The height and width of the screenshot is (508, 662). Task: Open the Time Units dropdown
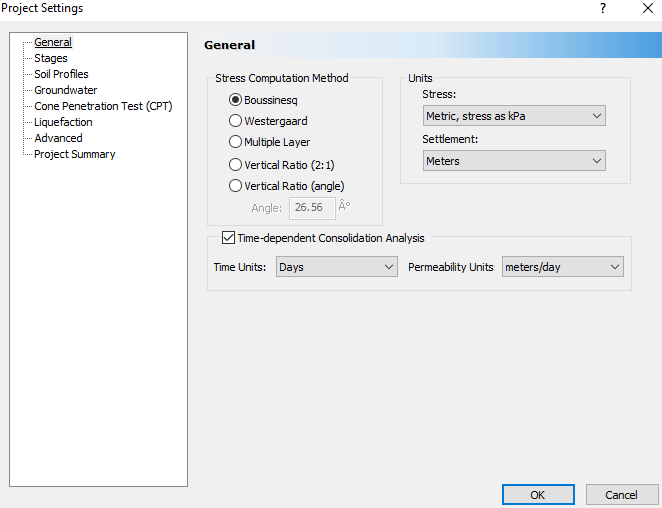click(x=337, y=267)
